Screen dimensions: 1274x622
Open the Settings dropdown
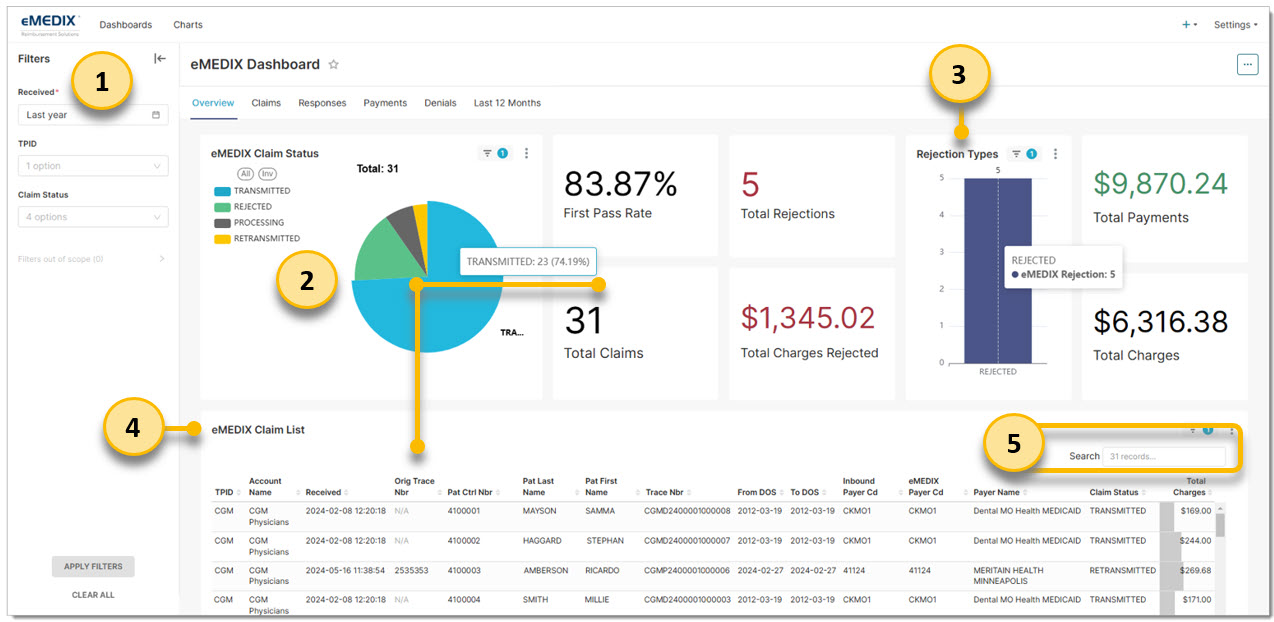(x=1235, y=25)
